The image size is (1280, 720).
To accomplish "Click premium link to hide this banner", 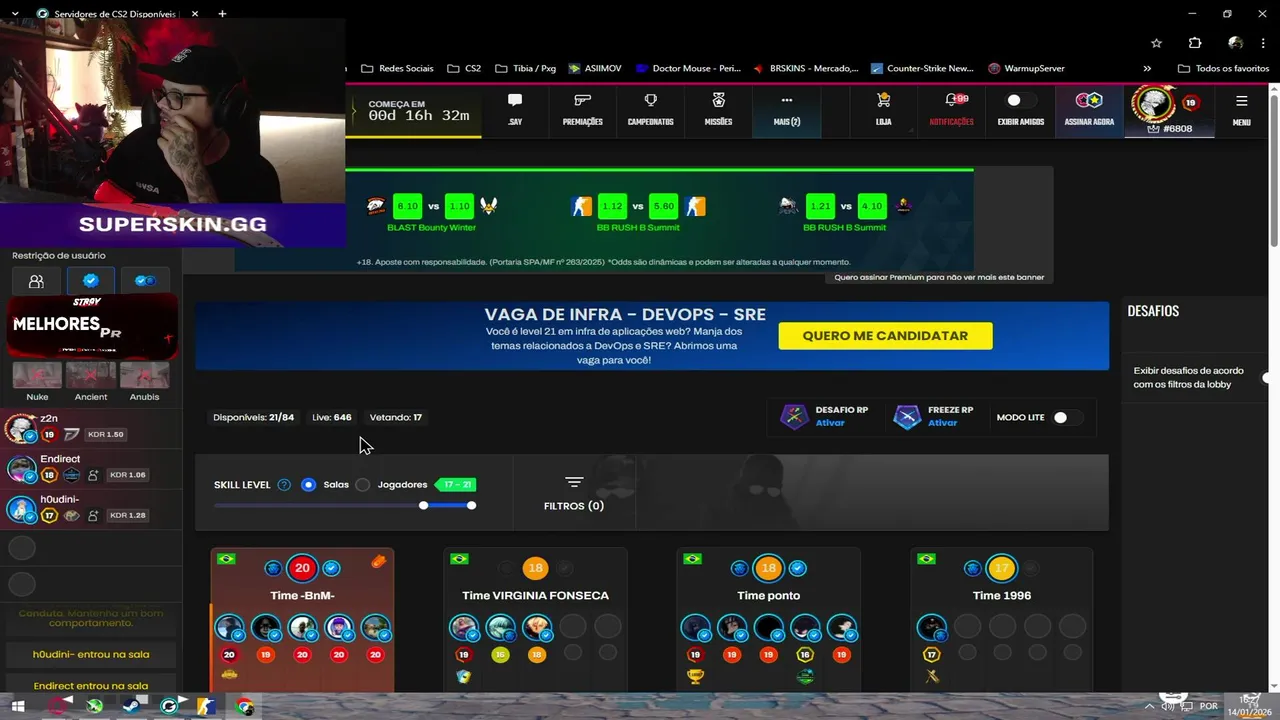I will click(x=939, y=277).
